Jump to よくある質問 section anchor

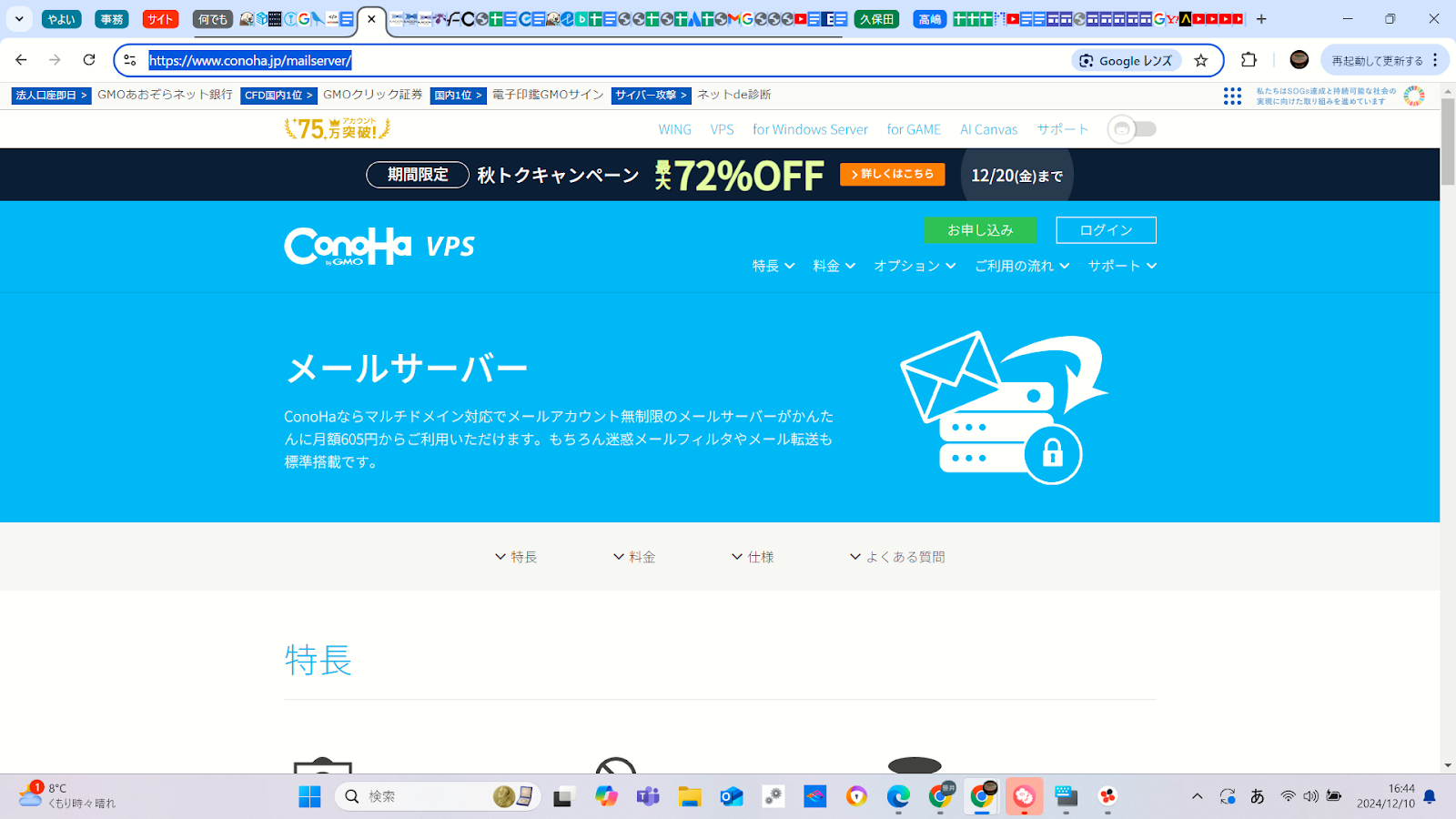pyautogui.click(x=897, y=557)
